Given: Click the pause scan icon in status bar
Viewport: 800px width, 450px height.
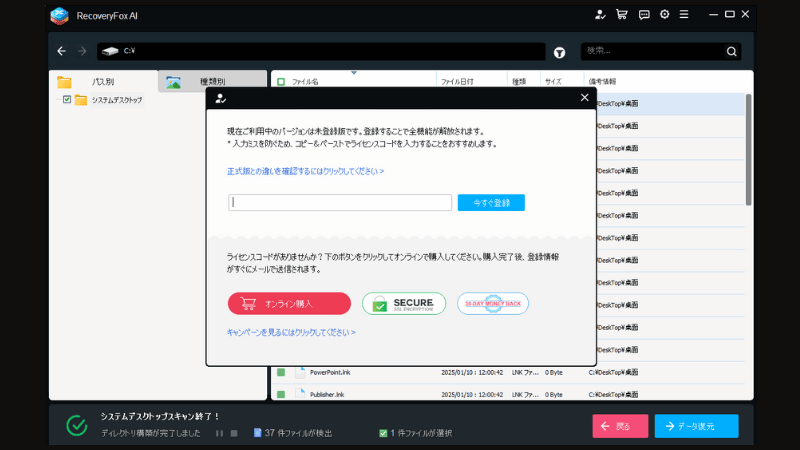Looking at the screenshot, I should [x=219, y=433].
